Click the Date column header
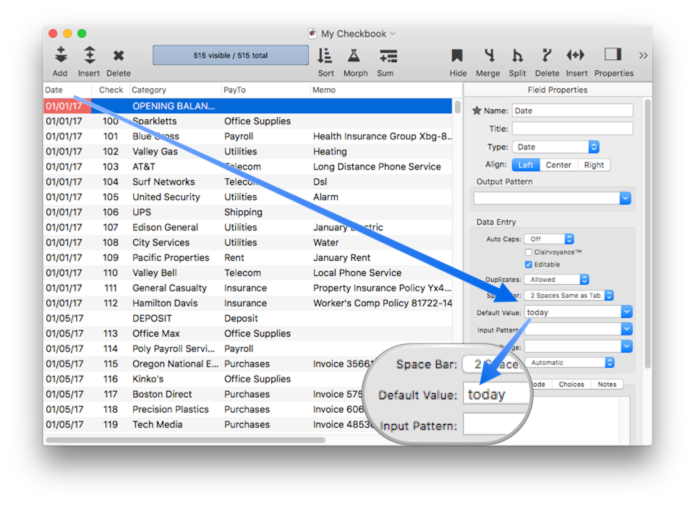 click(67, 90)
